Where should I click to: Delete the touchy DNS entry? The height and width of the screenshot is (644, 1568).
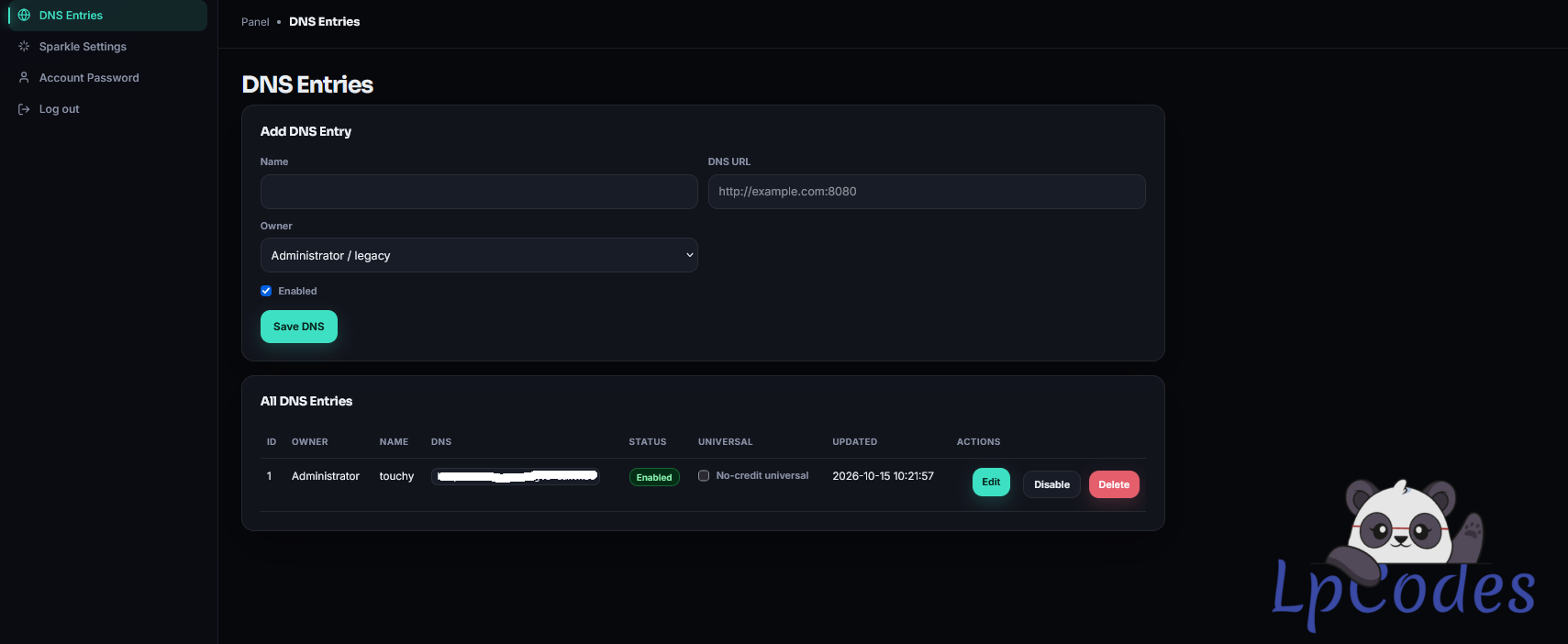(x=1114, y=484)
